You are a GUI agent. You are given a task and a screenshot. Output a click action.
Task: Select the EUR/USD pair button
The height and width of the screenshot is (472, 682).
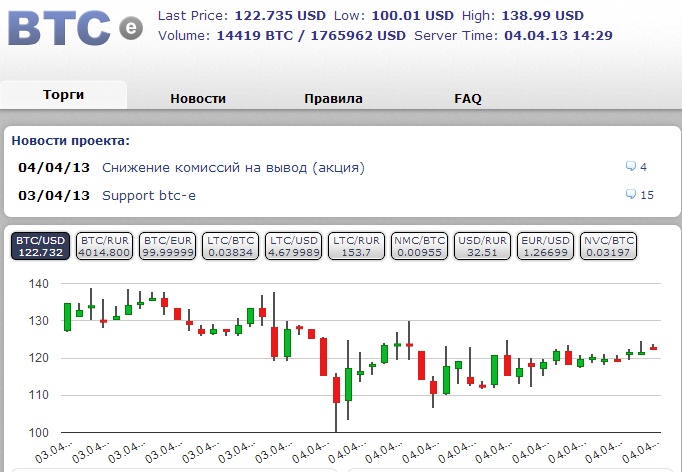pyautogui.click(x=545, y=246)
